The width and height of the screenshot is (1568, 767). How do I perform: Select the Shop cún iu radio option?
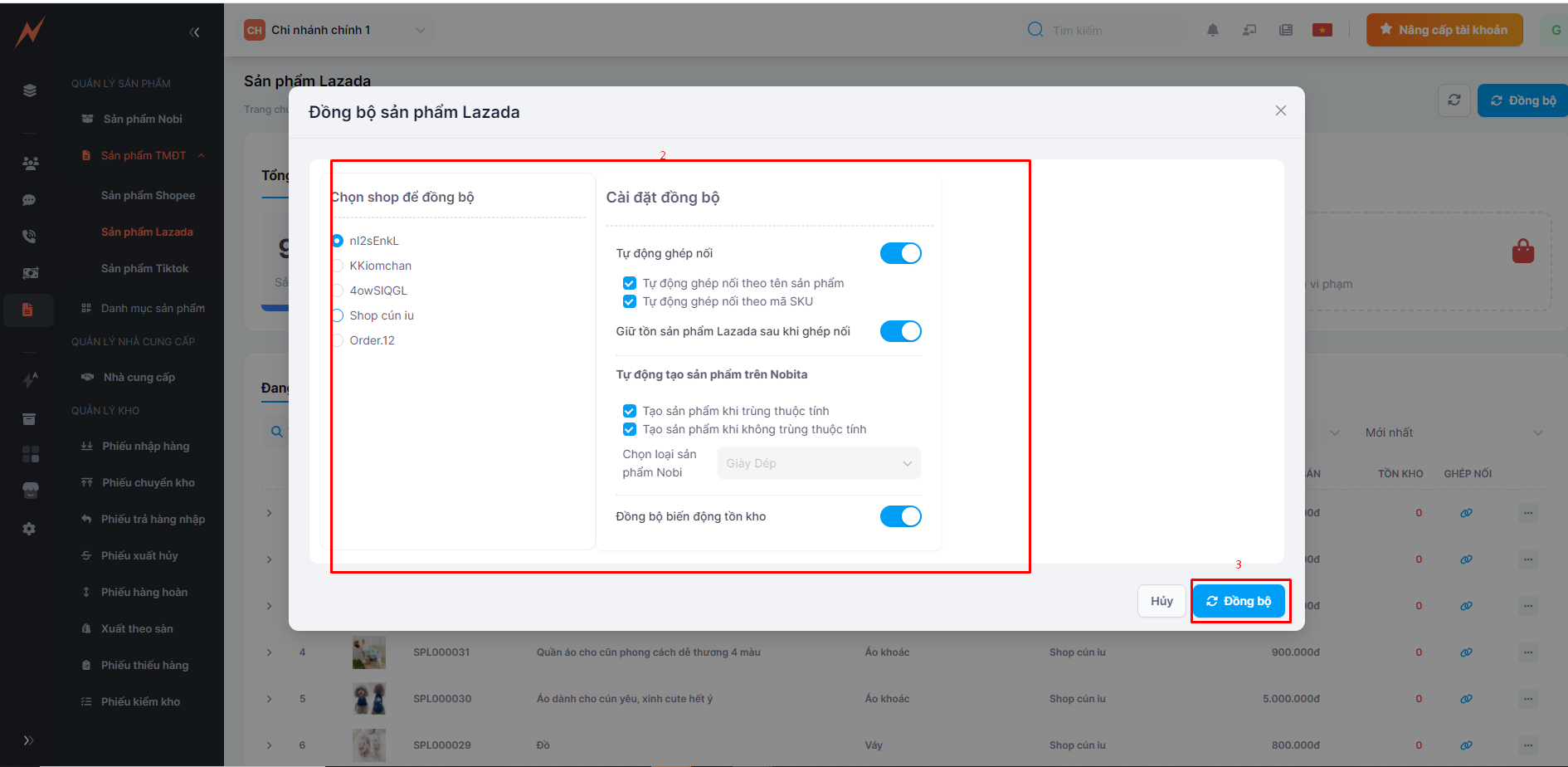(338, 315)
